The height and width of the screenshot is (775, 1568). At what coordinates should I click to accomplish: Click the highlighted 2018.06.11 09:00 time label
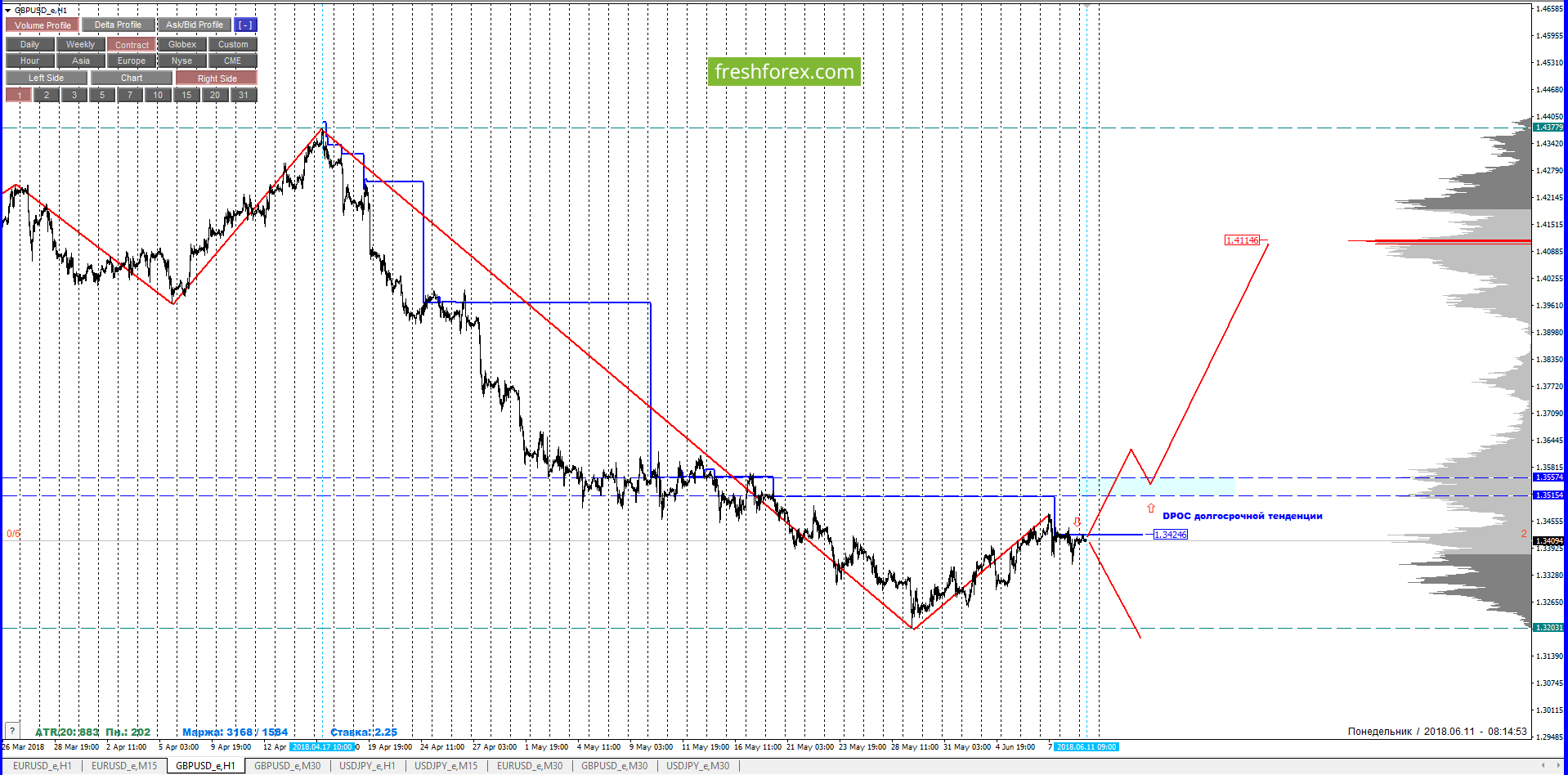coord(1086,747)
